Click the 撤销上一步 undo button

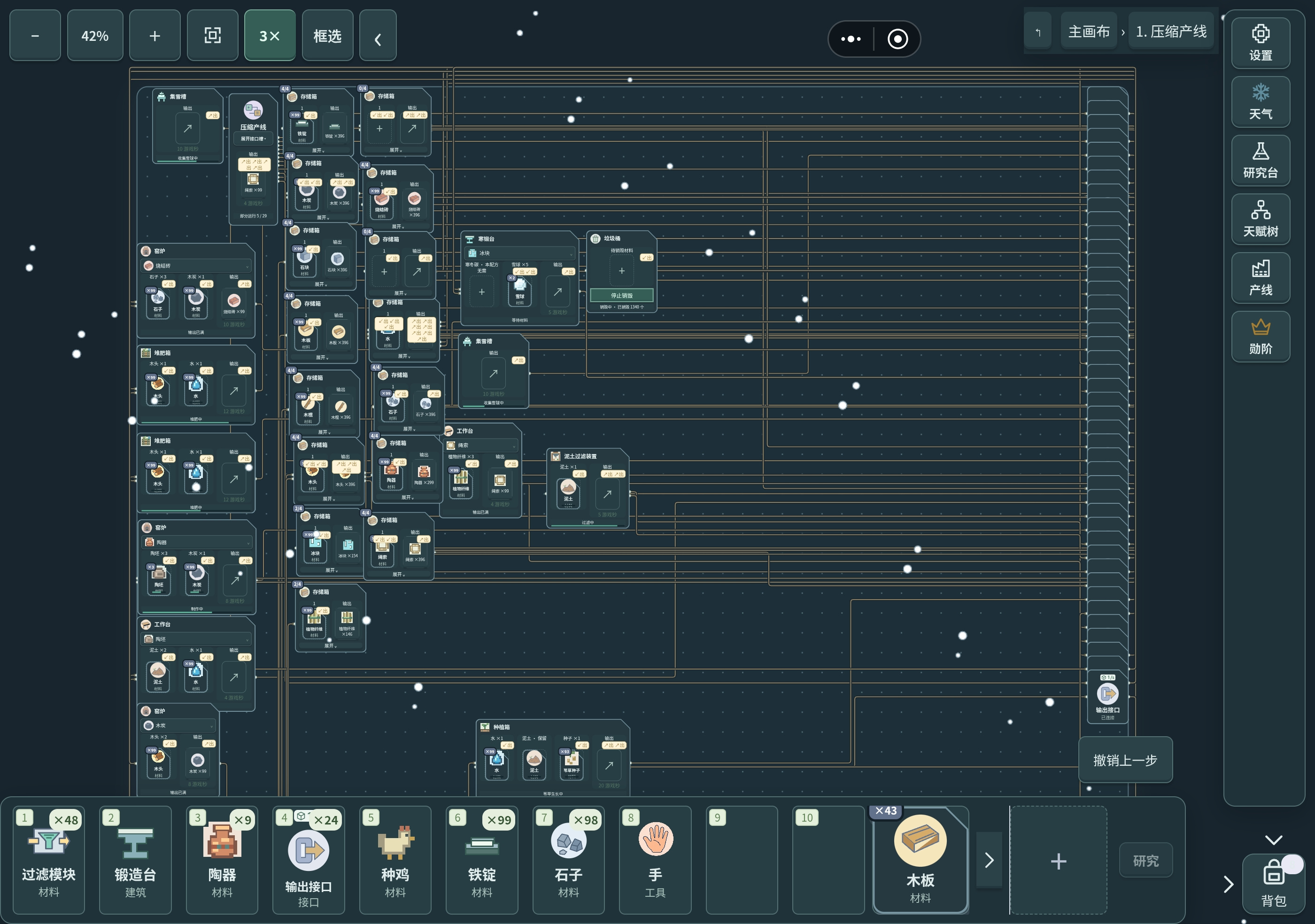tap(1125, 760)
